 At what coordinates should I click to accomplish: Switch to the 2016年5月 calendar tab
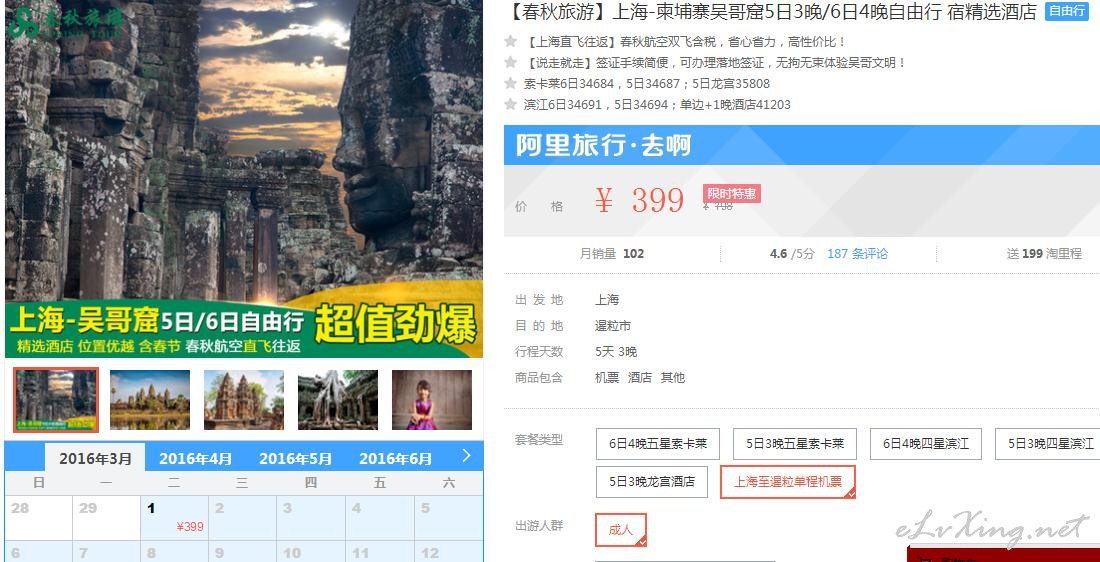pos(295,459)
